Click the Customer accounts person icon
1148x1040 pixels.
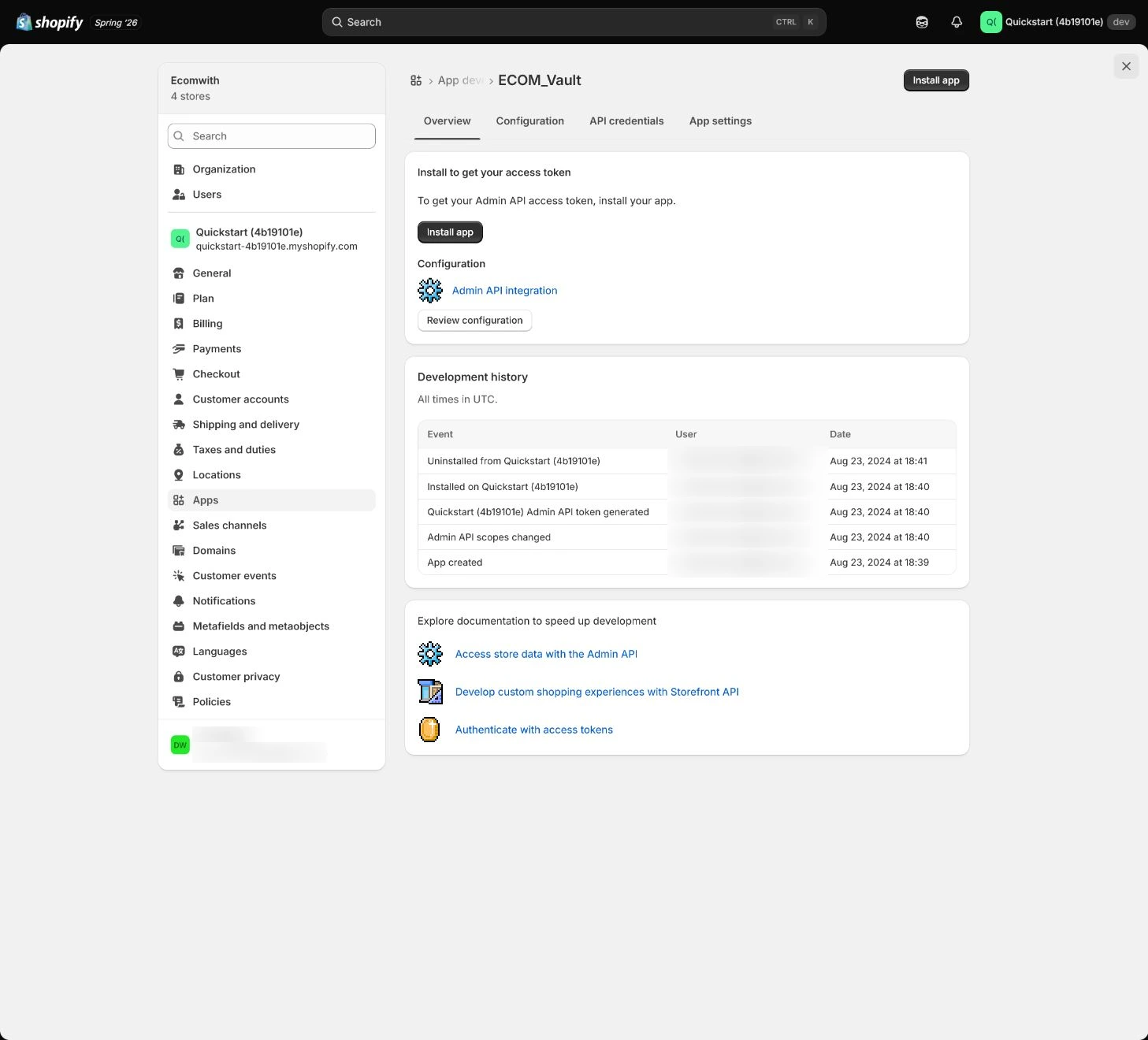[x=179, y=399]
